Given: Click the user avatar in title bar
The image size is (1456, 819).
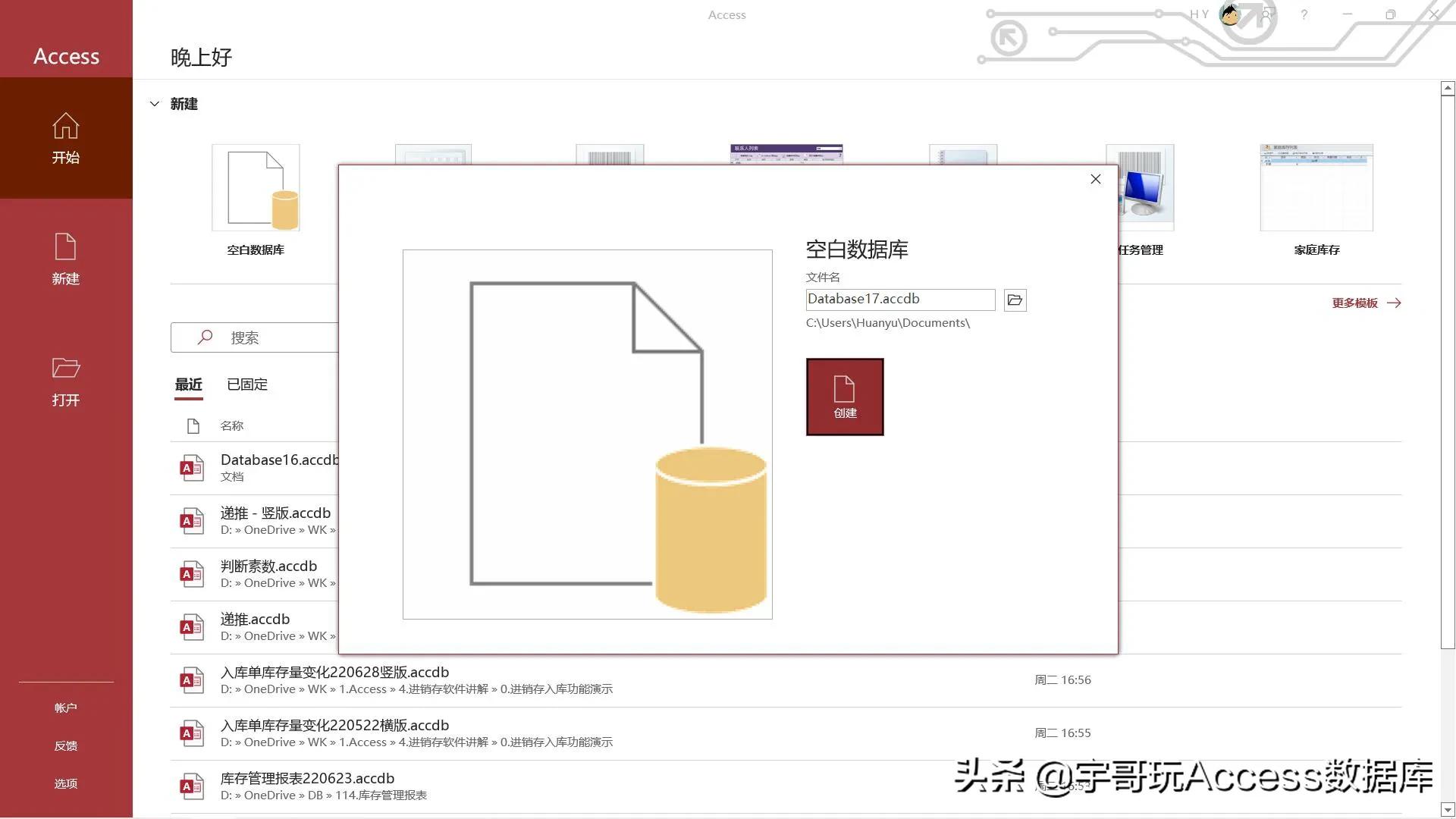Looking at the screenshot, I should pyautogui.click(x=1230, y=14).
